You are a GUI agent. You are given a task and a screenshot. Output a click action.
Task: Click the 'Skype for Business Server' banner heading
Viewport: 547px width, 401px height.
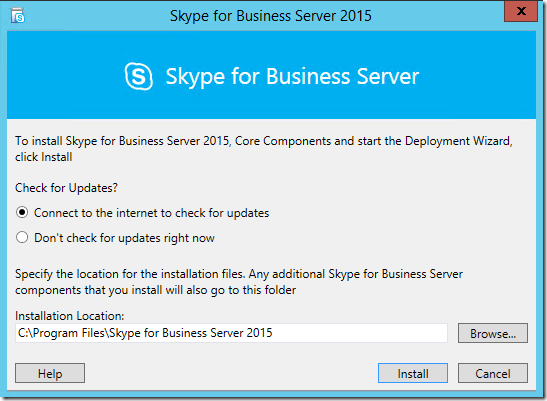pos(292,76)
